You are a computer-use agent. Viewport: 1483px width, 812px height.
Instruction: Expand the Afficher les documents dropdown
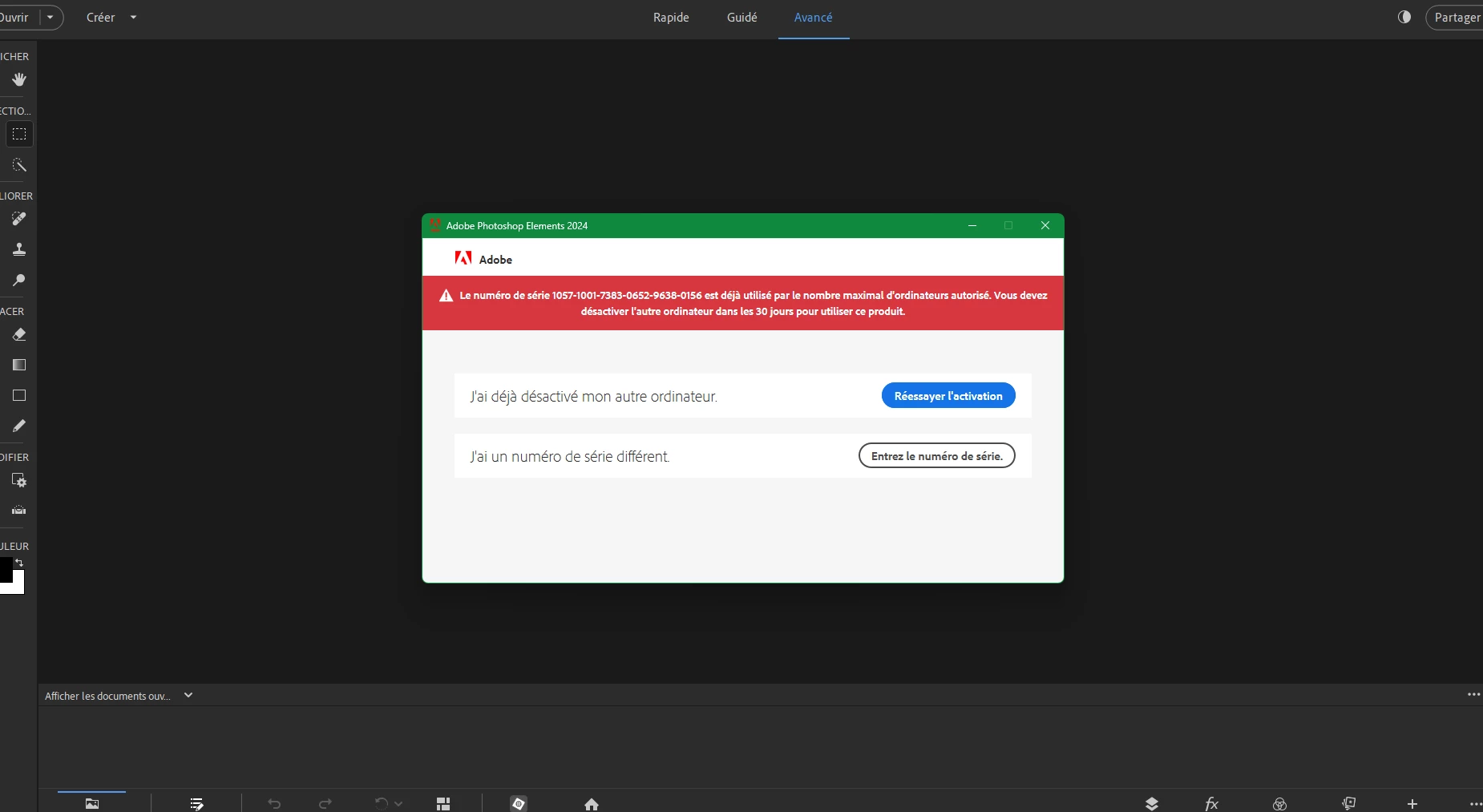[x=188, y=695]
